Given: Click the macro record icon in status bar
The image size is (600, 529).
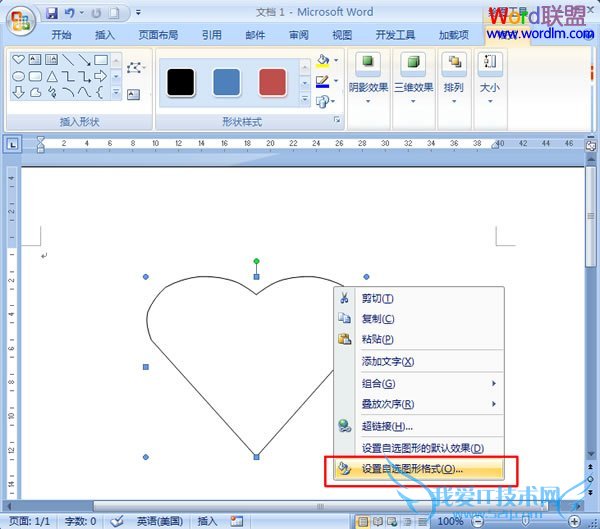Looking at the screenshot, I should [236, 521].
